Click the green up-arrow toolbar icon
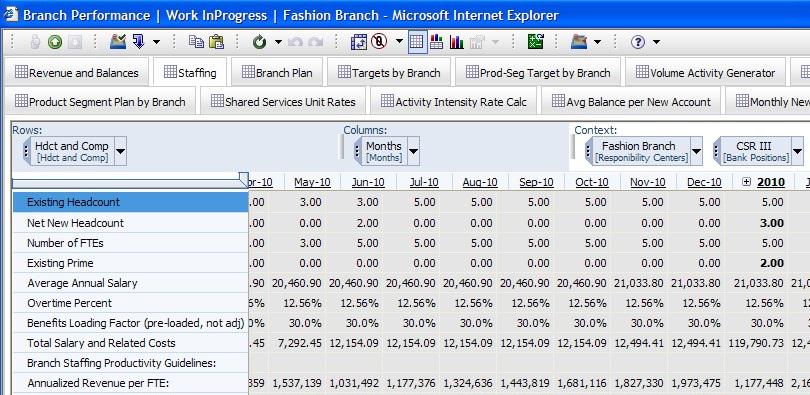The width and height of the screenshot is (810, 395). pos(55,42)
